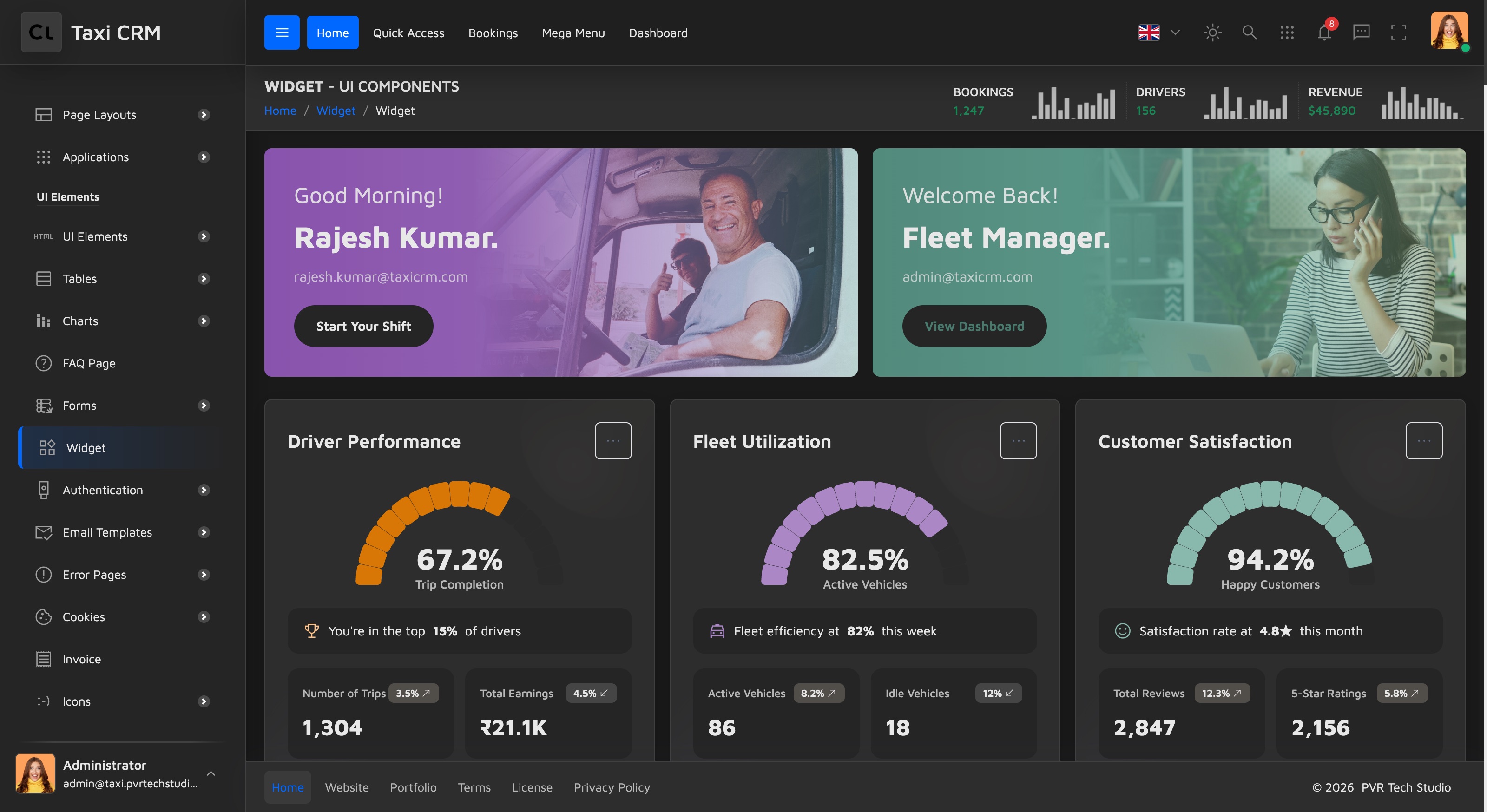Follow the Widget breadcrumb link
Image resolution: width=1487 pixels, height=812 pixels.
point(336,111)
